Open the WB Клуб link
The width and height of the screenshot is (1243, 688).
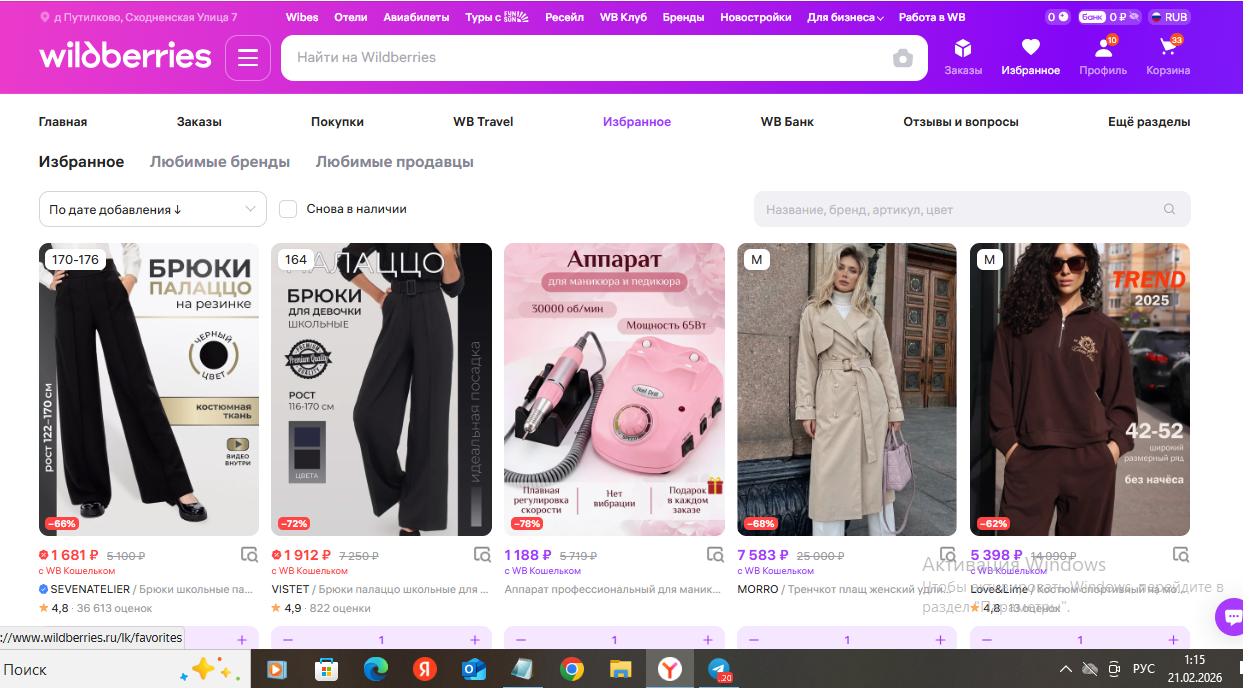pyautogui.click(x=623, y=17)
